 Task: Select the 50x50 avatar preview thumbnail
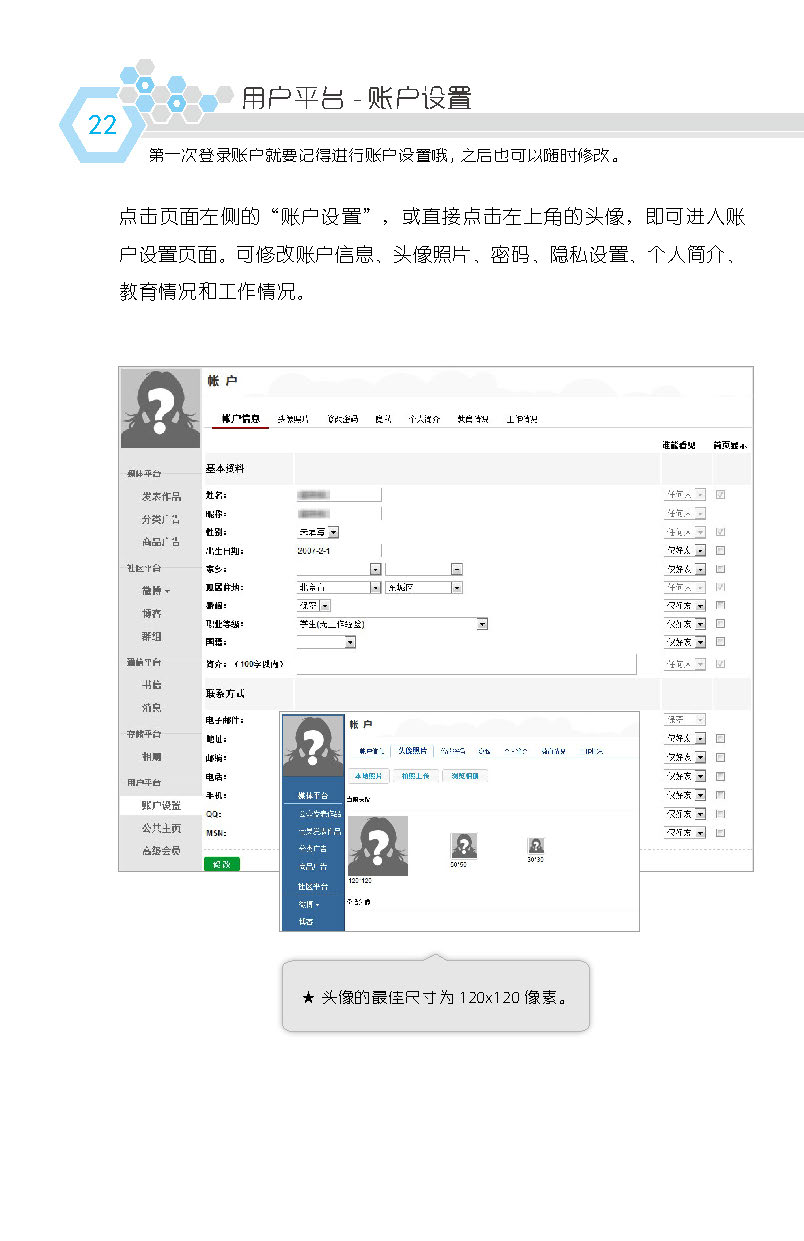[463, 846]
